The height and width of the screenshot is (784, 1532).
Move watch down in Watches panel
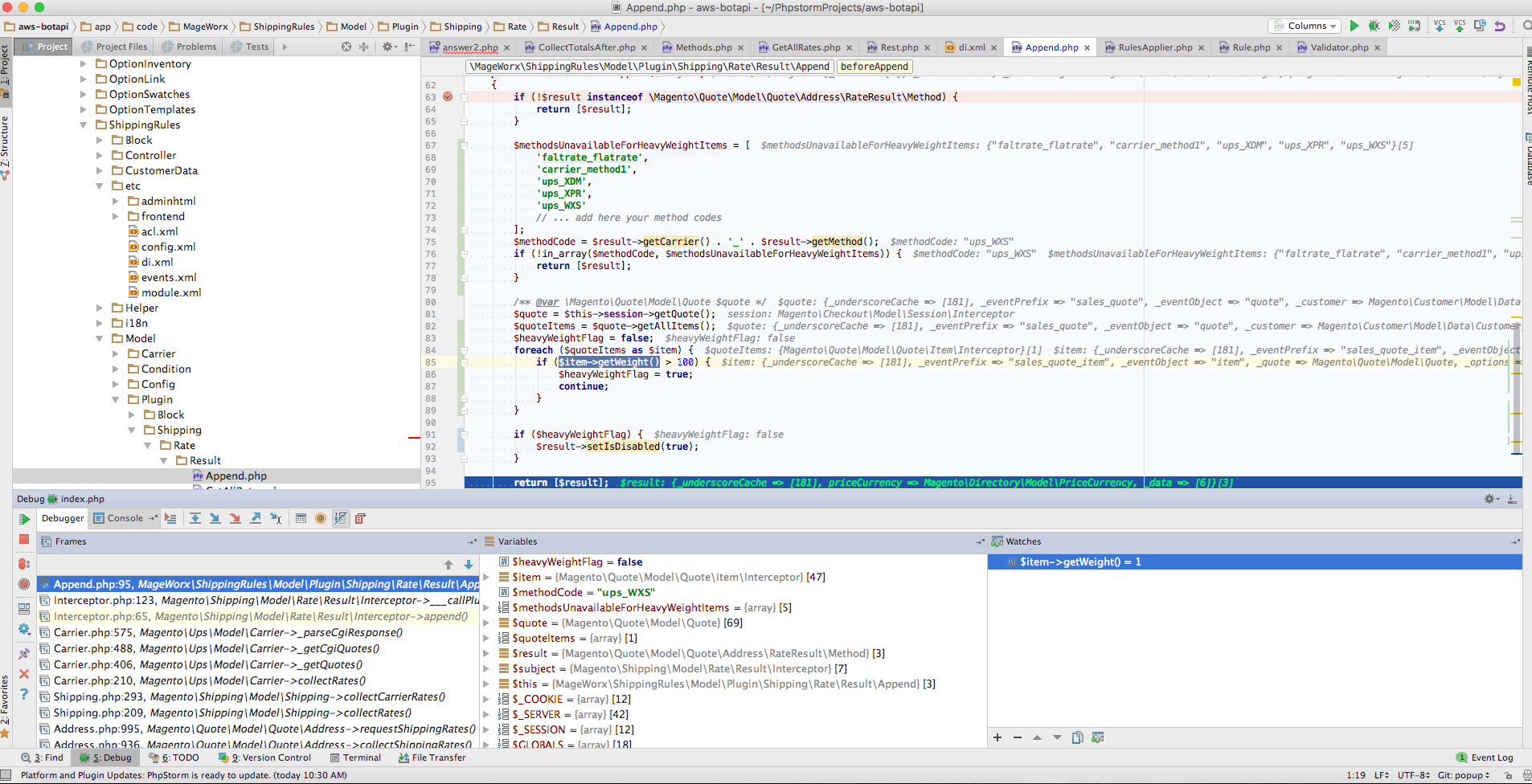point(1057,737)
